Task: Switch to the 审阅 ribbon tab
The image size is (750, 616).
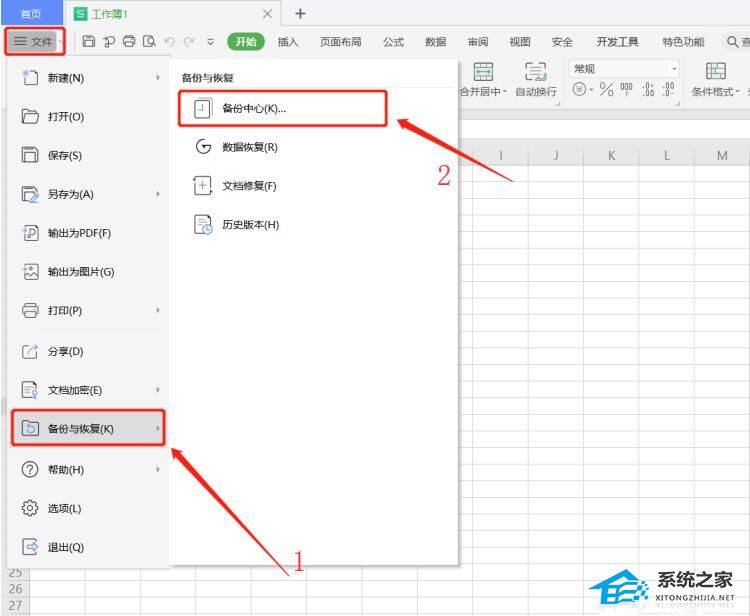Action: coord(478,42)
